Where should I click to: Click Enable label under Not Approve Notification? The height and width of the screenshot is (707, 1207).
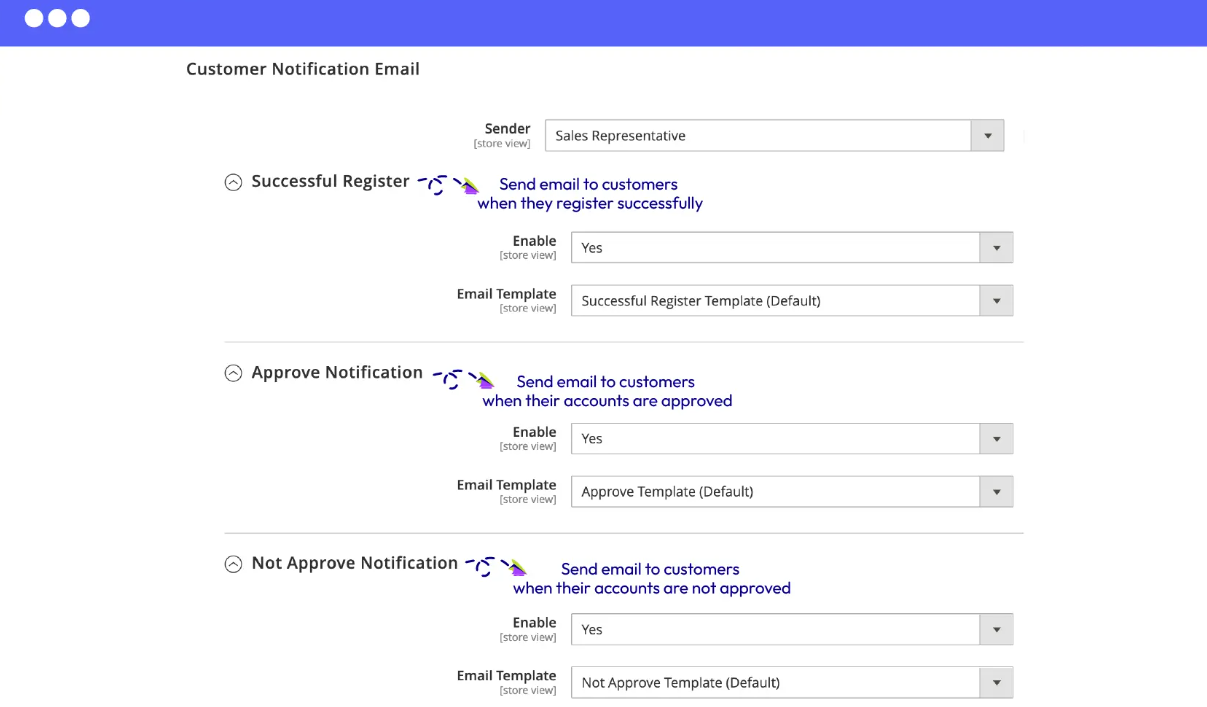(535, 623)
